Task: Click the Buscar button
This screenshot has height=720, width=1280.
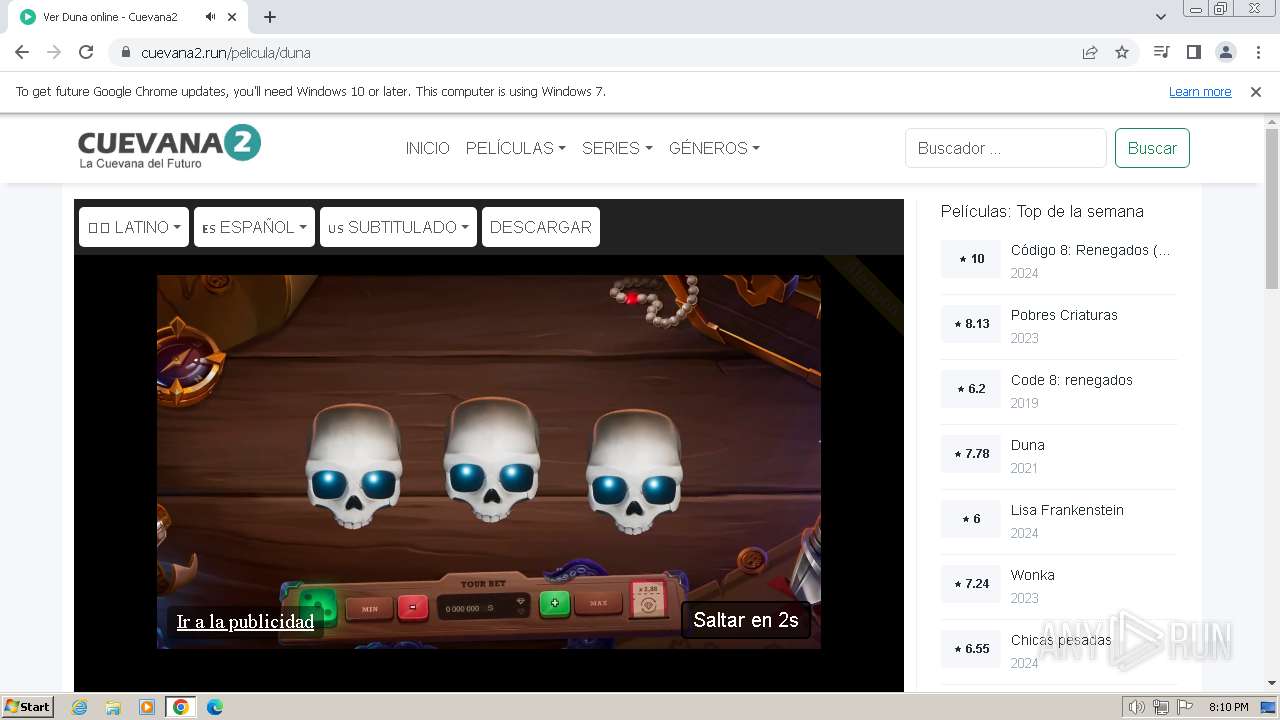Action: (x=1152, y=148)
